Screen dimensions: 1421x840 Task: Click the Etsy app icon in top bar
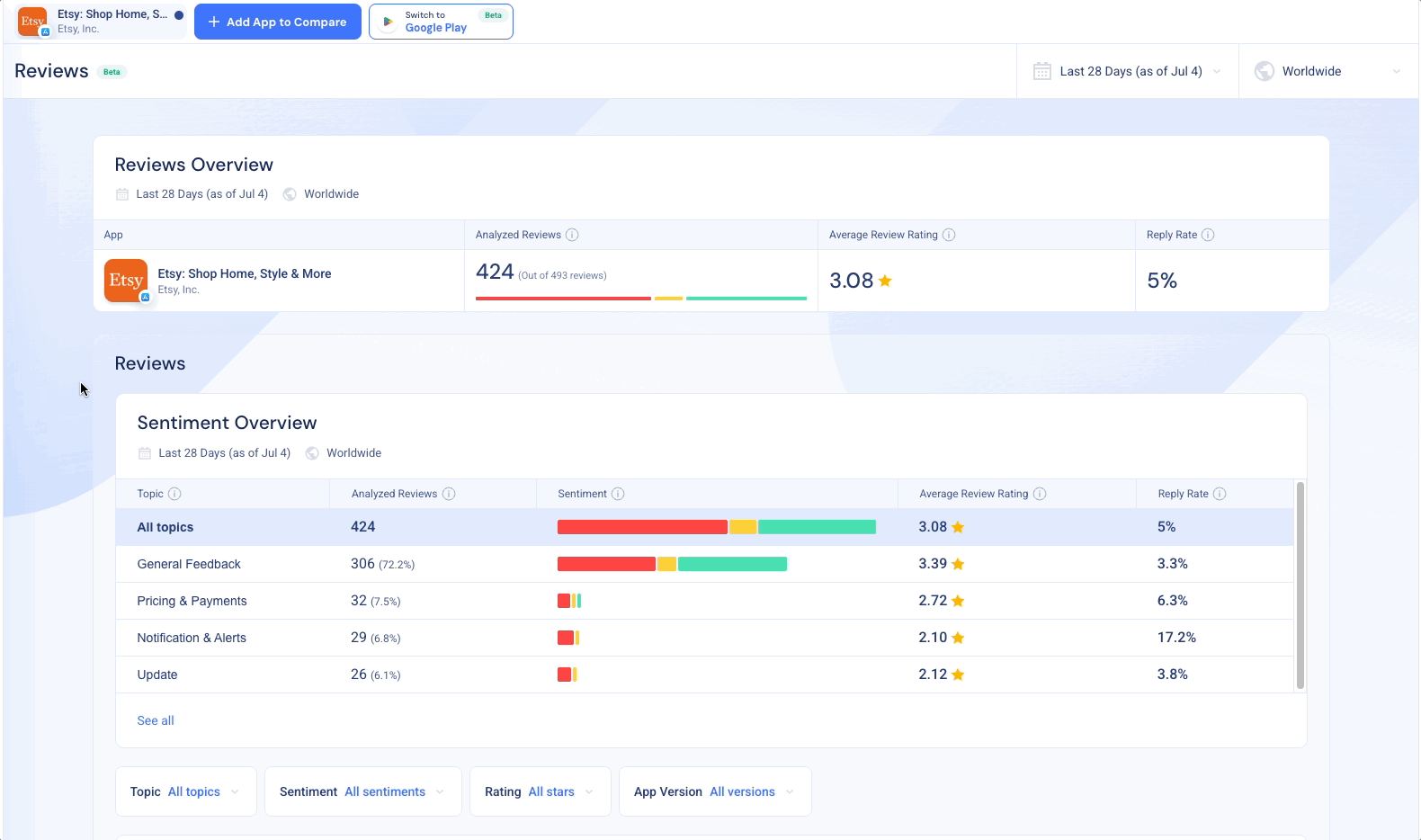33,22
